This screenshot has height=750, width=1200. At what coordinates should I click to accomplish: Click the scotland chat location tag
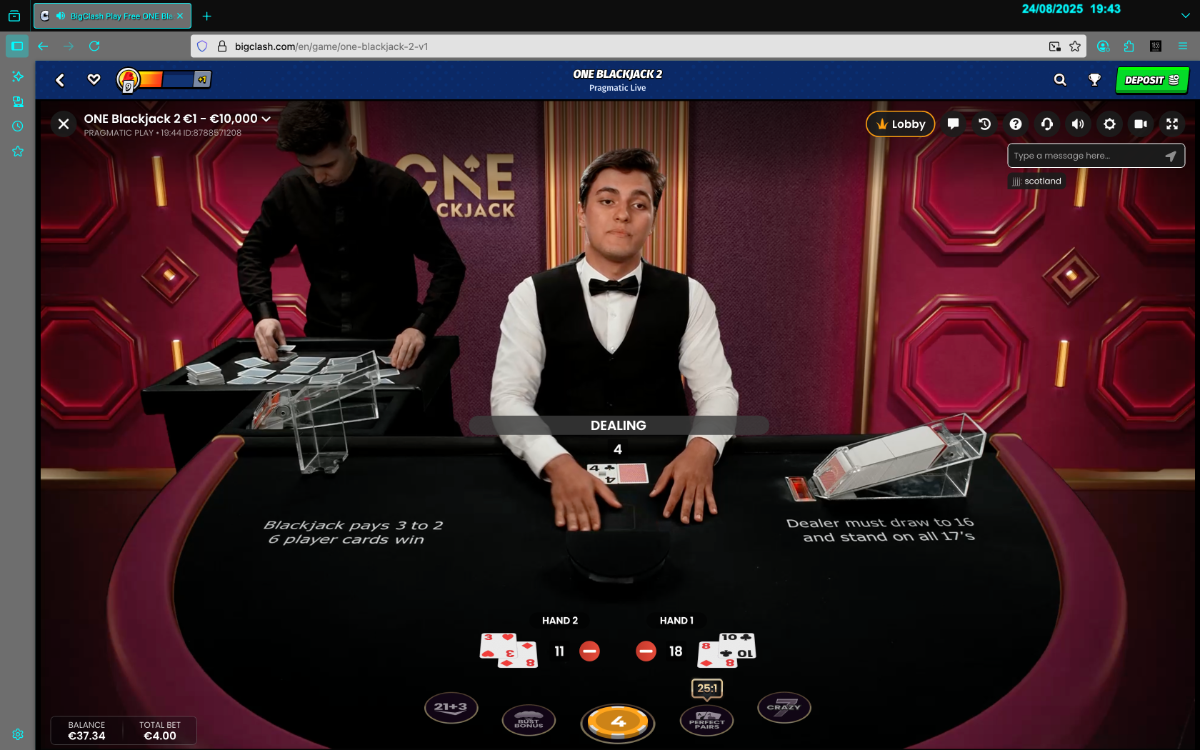click(1036, 181)
